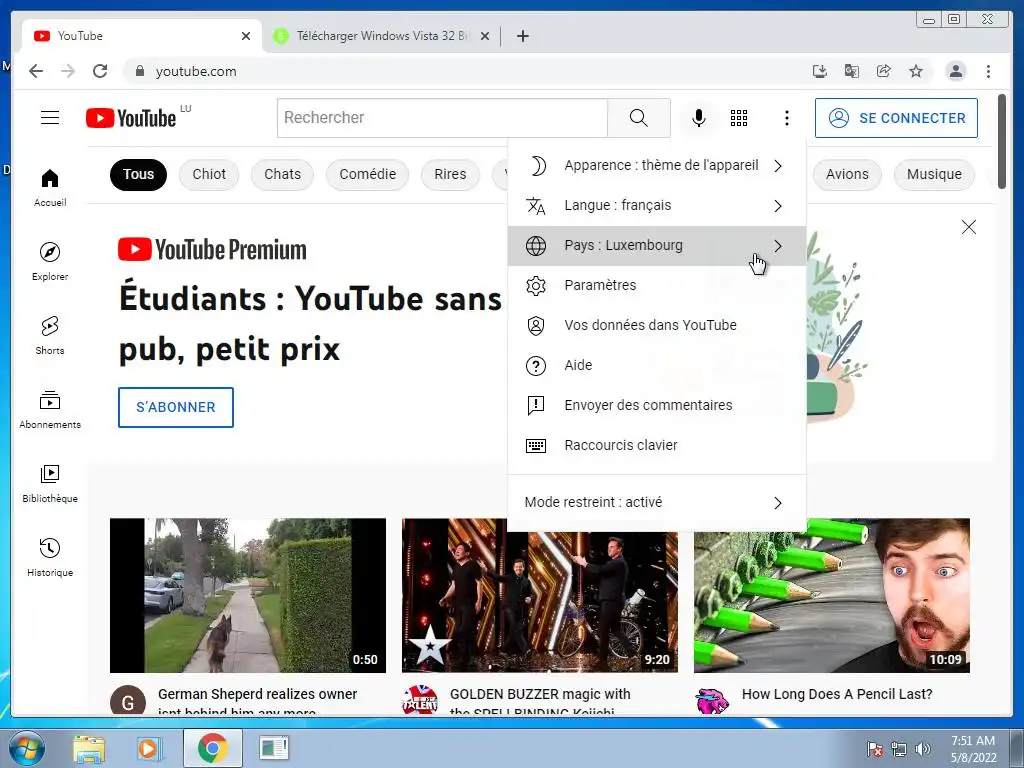Select the Chats filter chip
1024x768 pixels.
click(283, 174)
